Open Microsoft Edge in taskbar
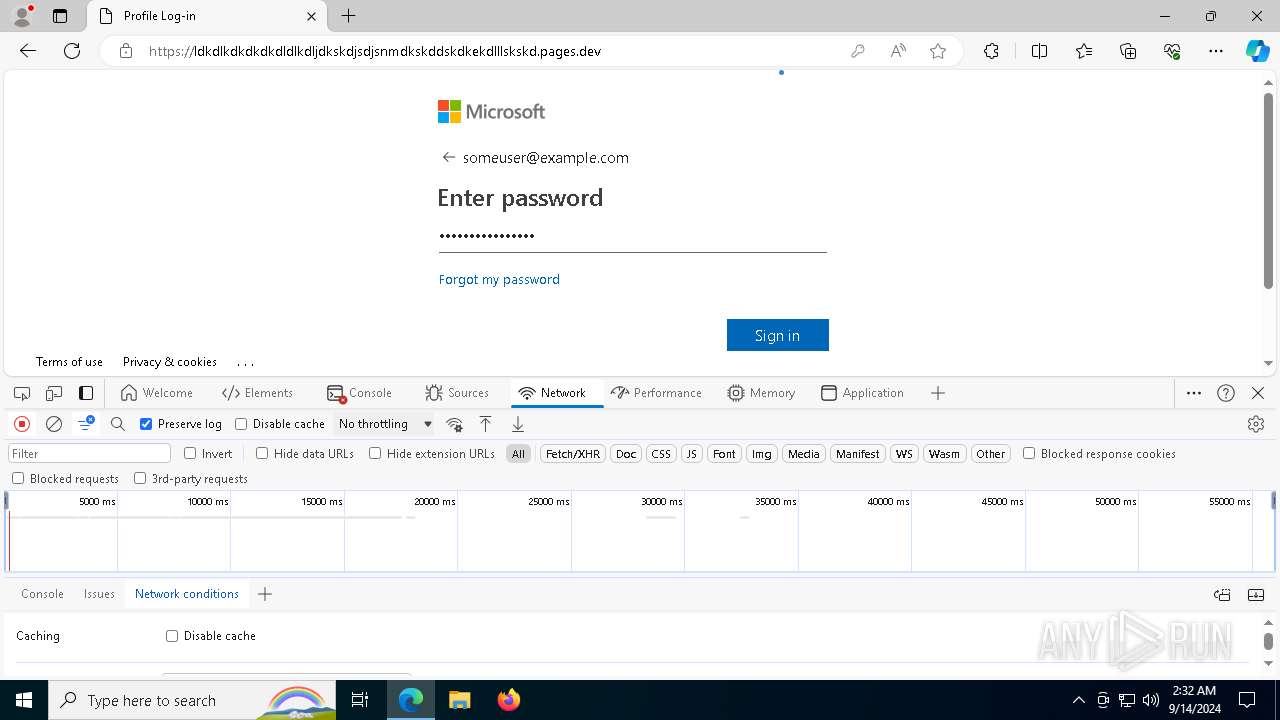The image size is (1280, 720). point(411,700)
